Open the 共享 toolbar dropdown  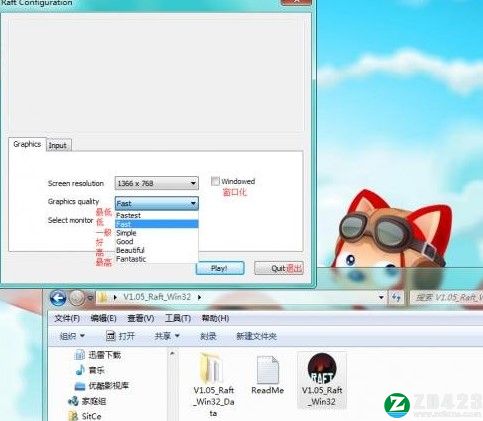coord(167,336)
